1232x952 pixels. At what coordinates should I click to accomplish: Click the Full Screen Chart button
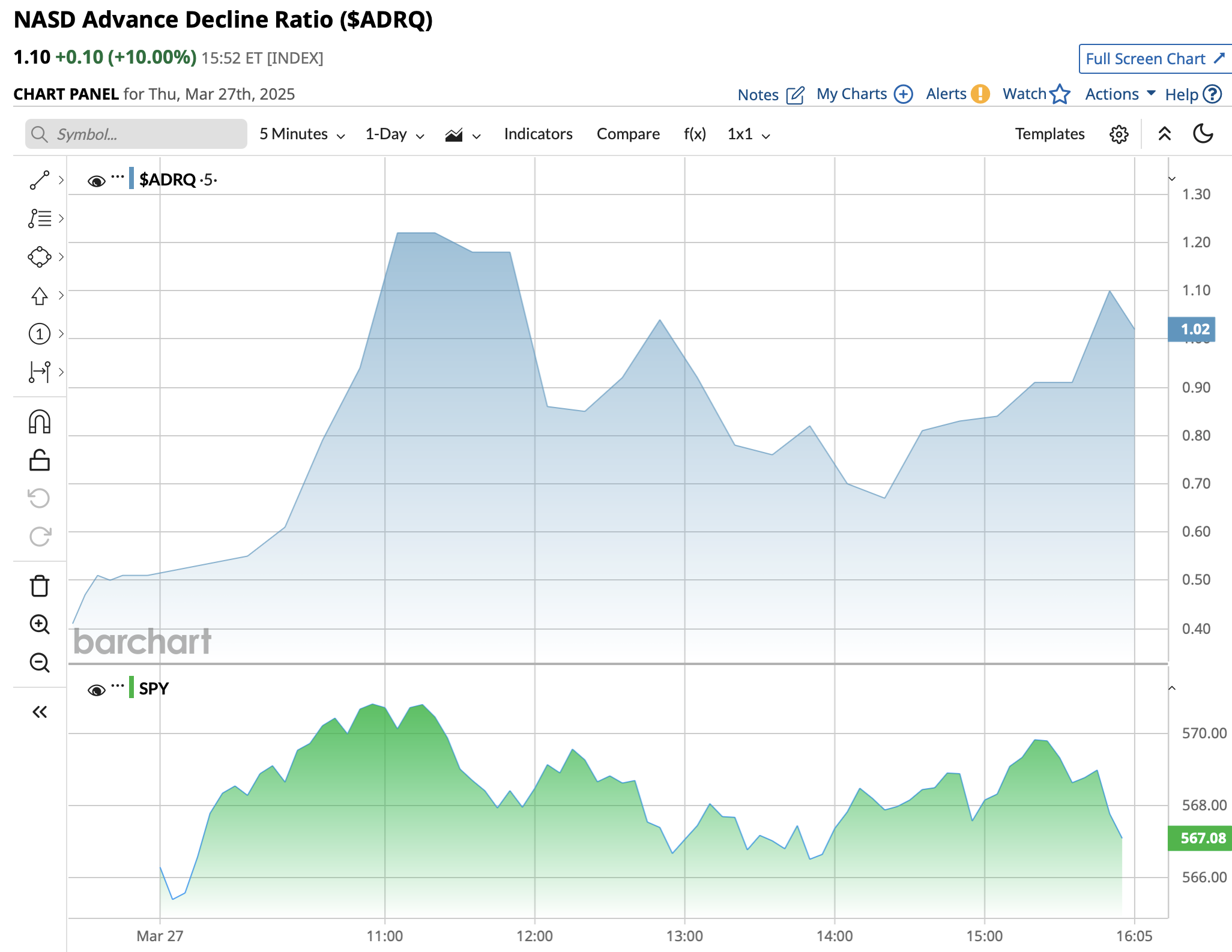click(x=1154, y=59)
